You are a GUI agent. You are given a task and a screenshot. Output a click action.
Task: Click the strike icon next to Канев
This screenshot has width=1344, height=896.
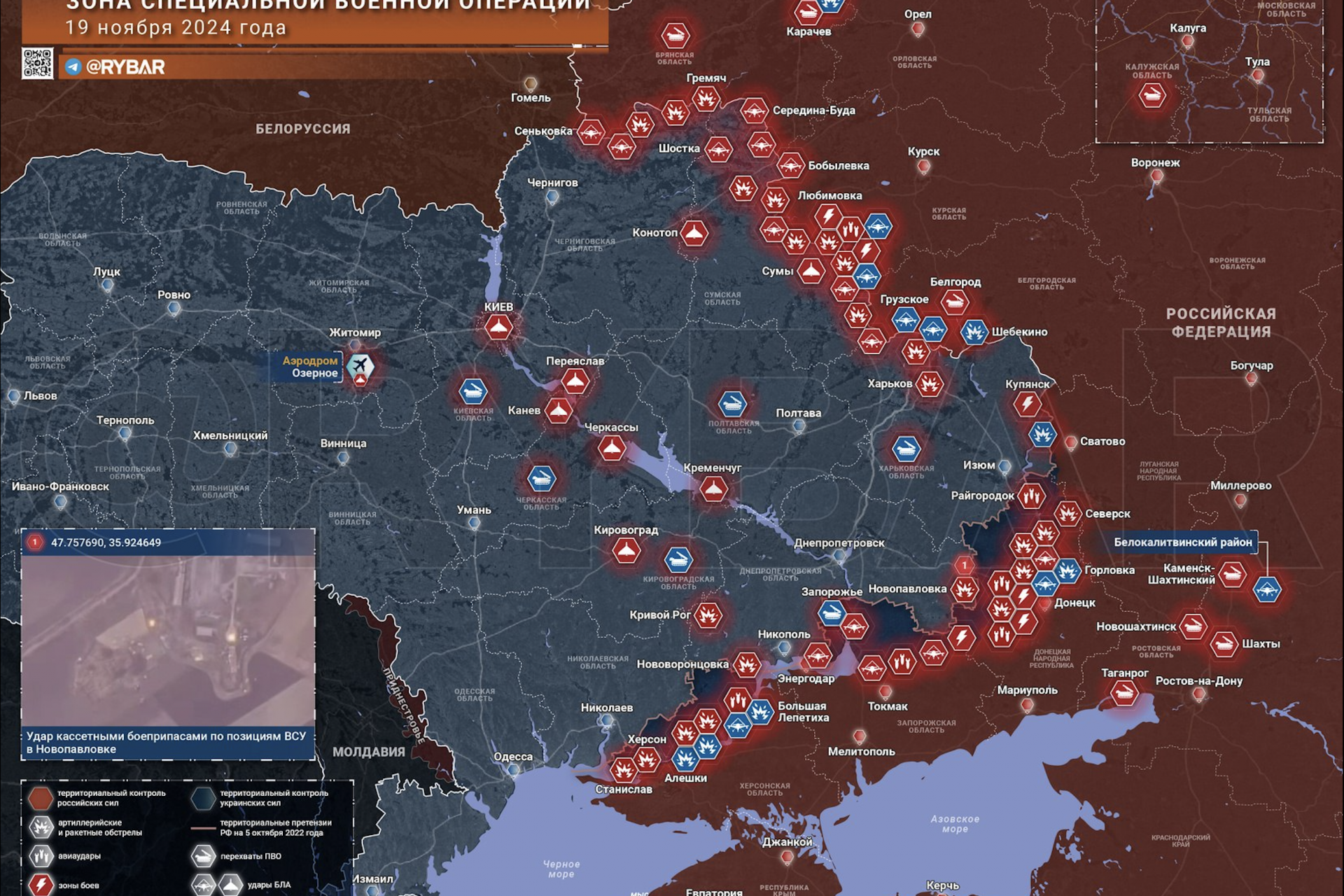click(x=559, y=411)
